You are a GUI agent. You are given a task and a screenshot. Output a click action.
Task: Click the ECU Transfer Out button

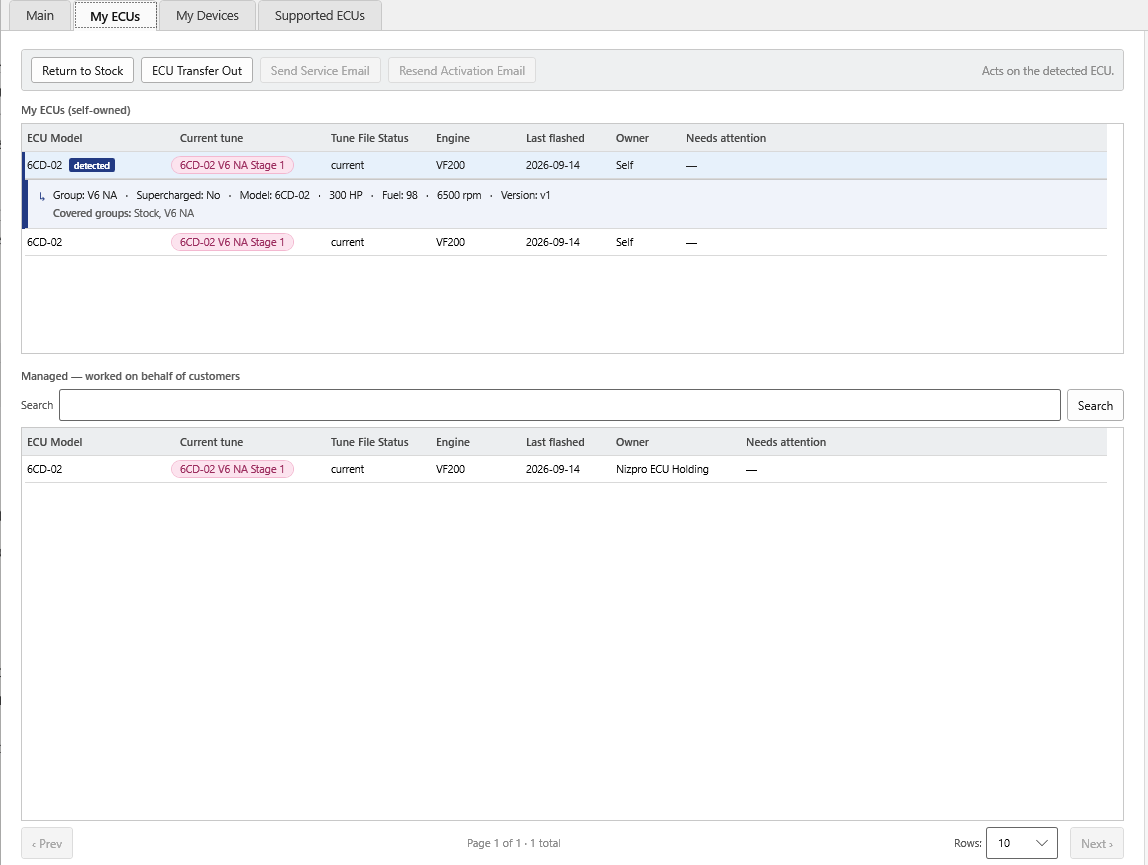(197, 70)
